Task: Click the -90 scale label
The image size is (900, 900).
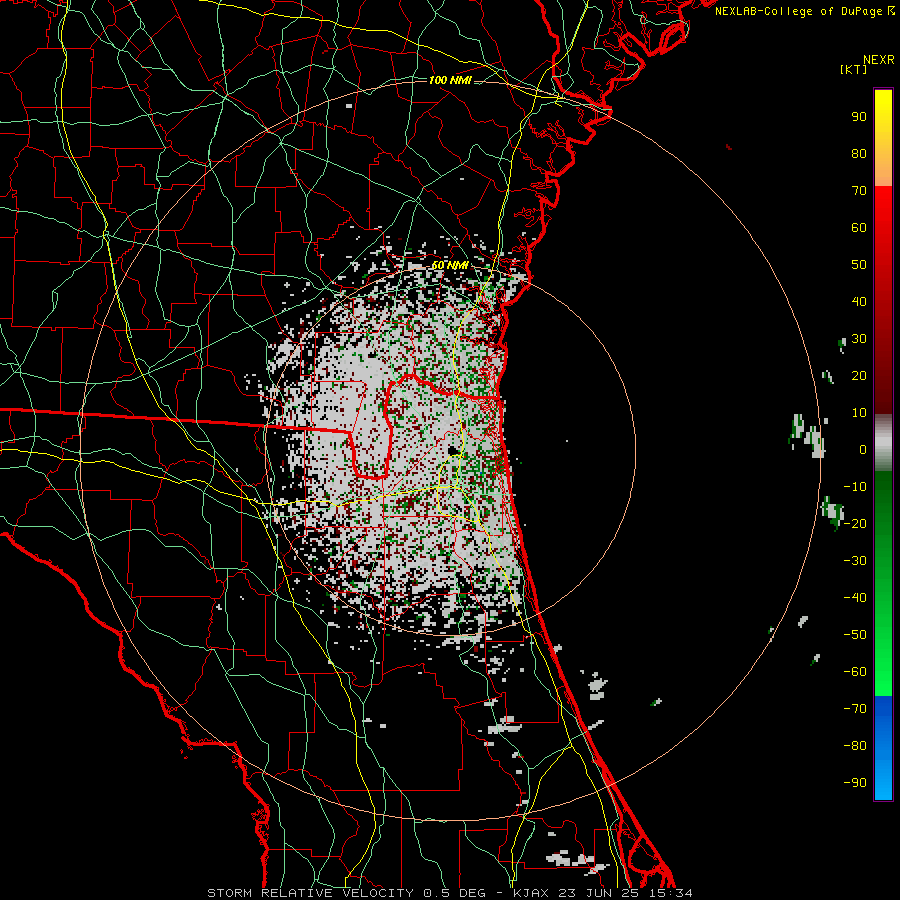Action: pos(855,783)
